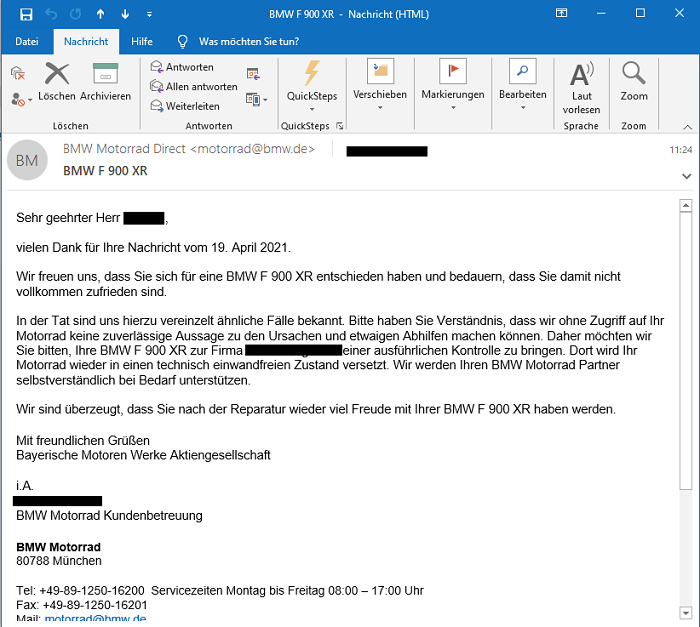Go to previous item with up arrow
700x627 pixels.
click(x=100, y=14)
